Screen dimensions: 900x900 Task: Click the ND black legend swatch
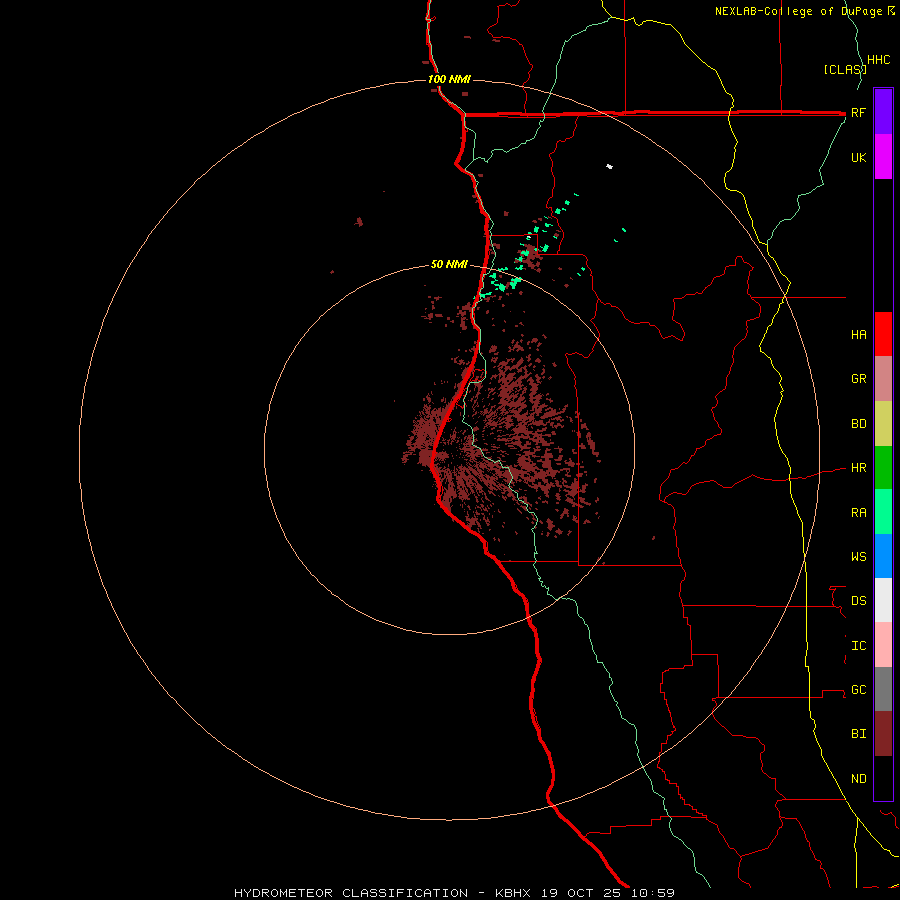click(883, 778)
